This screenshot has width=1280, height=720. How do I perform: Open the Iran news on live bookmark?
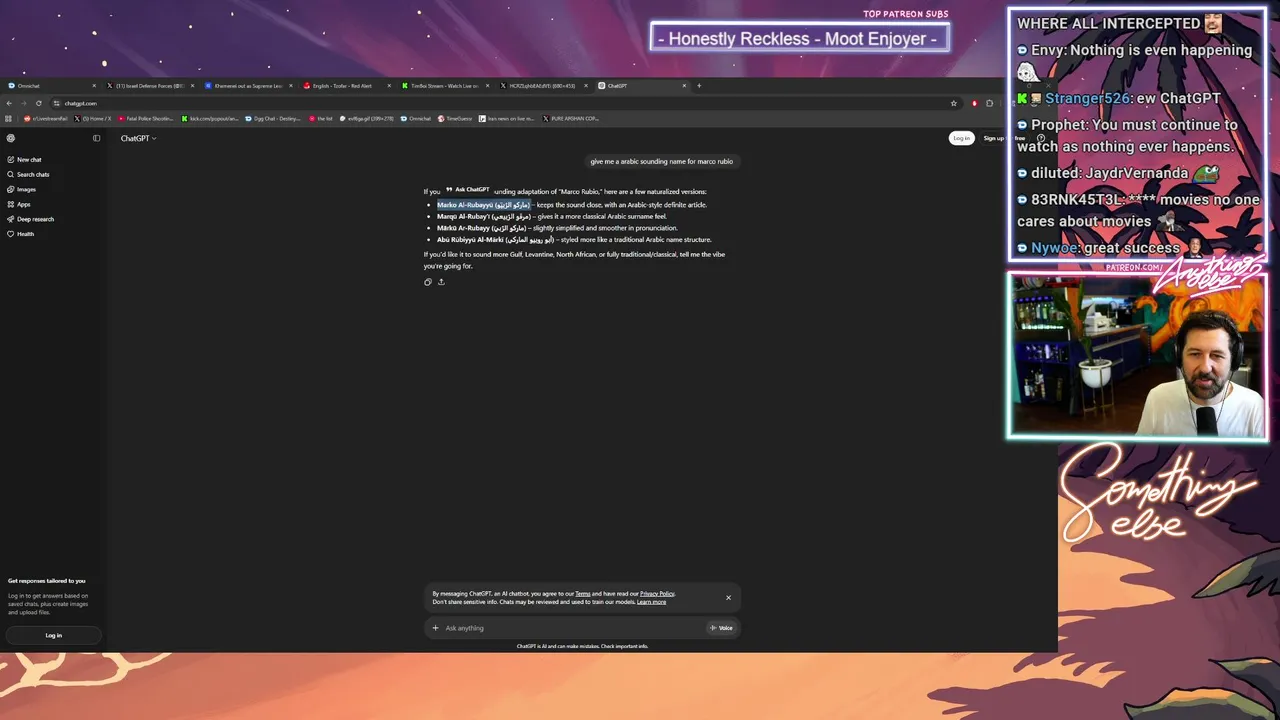tap(507, 119)
